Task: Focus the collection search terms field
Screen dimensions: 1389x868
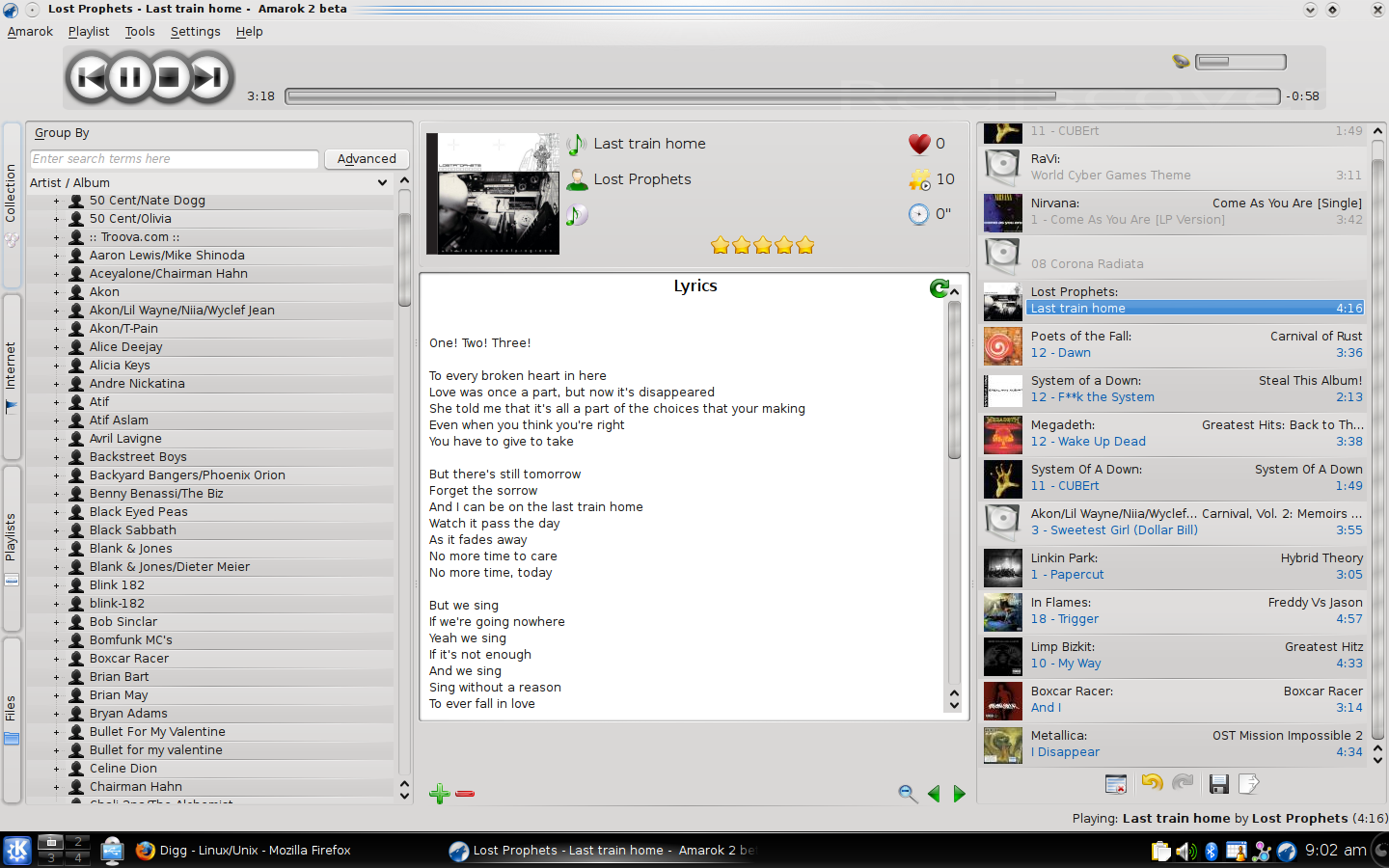Action: click(x=175, y=159)
